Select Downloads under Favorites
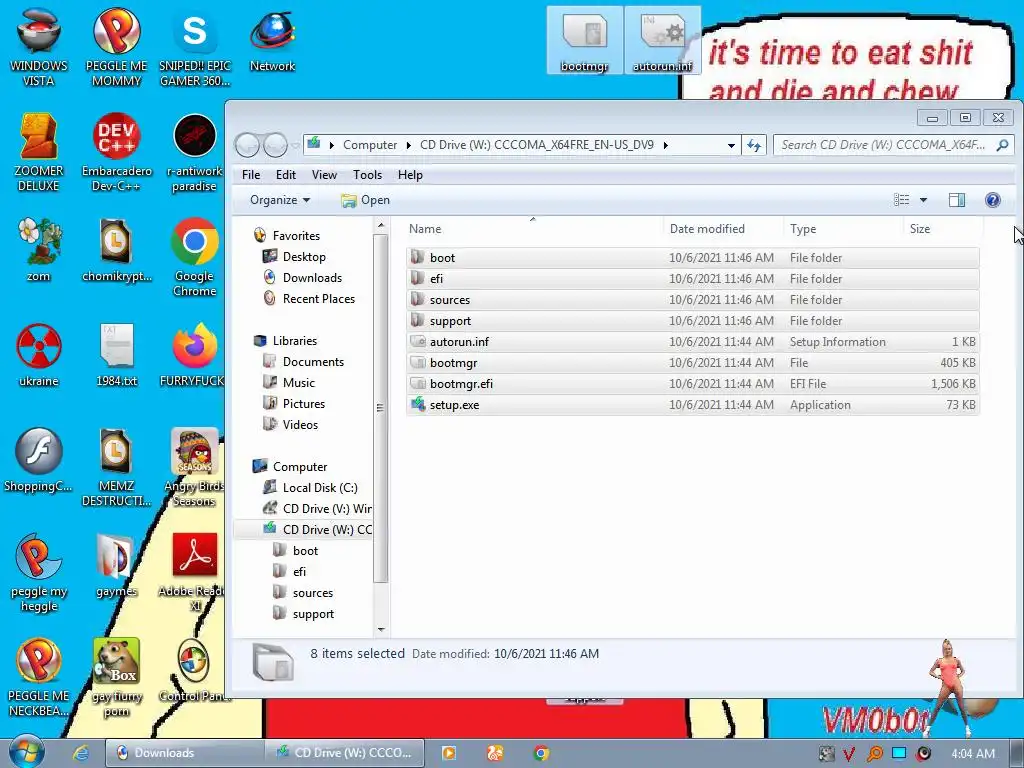The height and width of the screenshot is (768, 1024). click(303, 278)
